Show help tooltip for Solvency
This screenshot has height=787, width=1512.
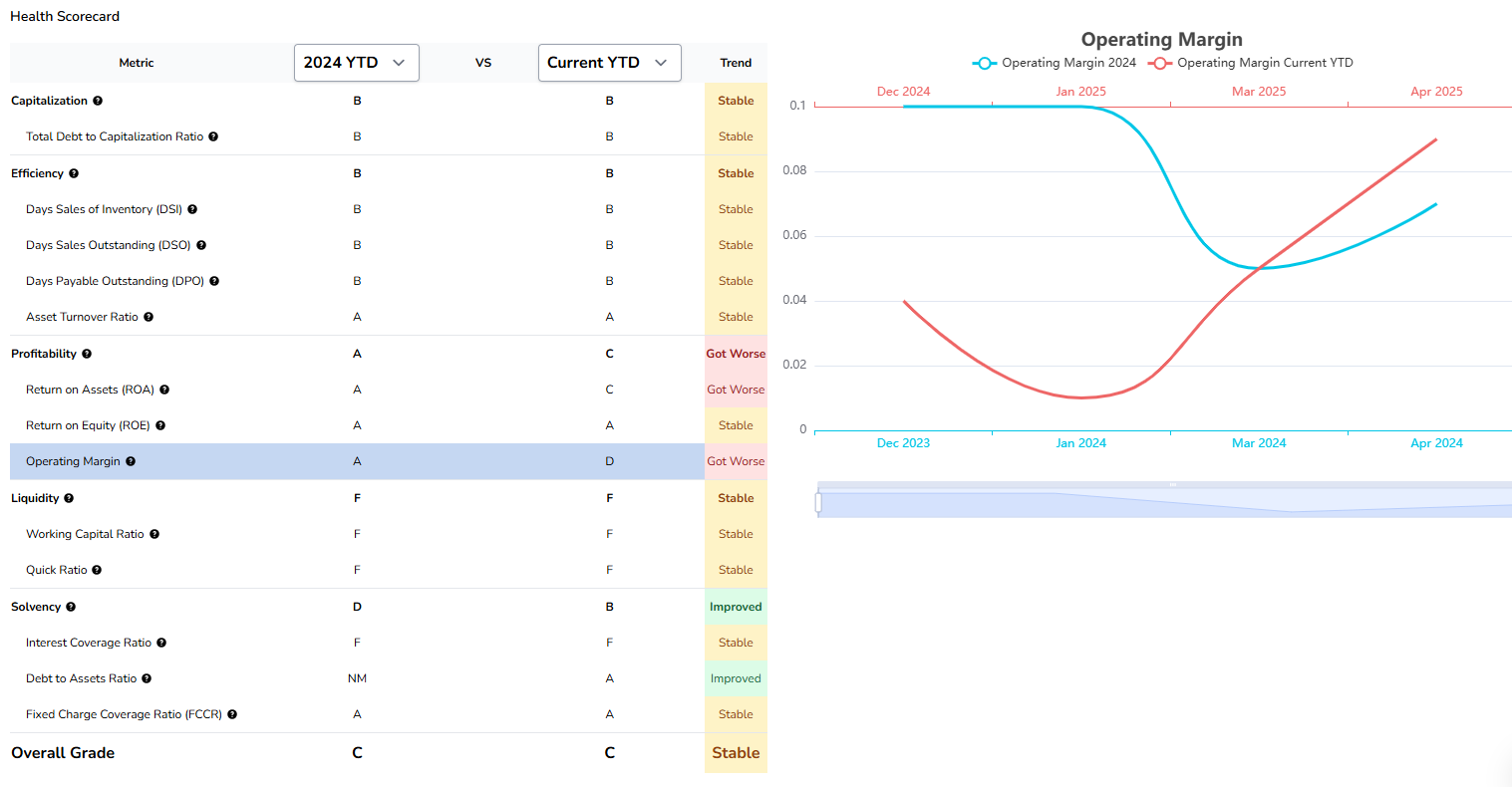pos(71,607)
